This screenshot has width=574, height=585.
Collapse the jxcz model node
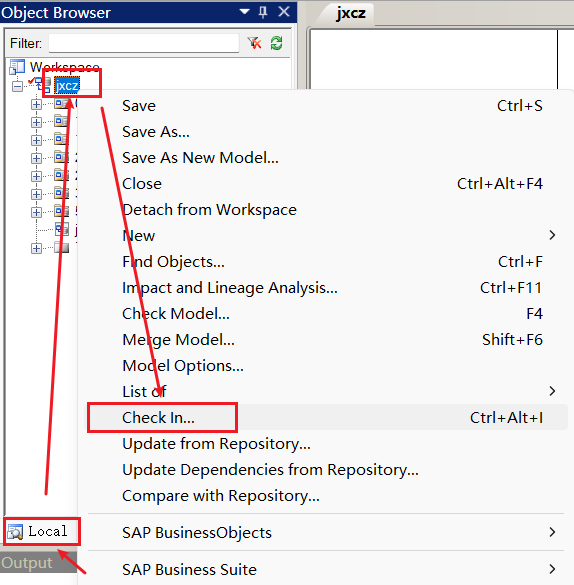coord(17,87)
